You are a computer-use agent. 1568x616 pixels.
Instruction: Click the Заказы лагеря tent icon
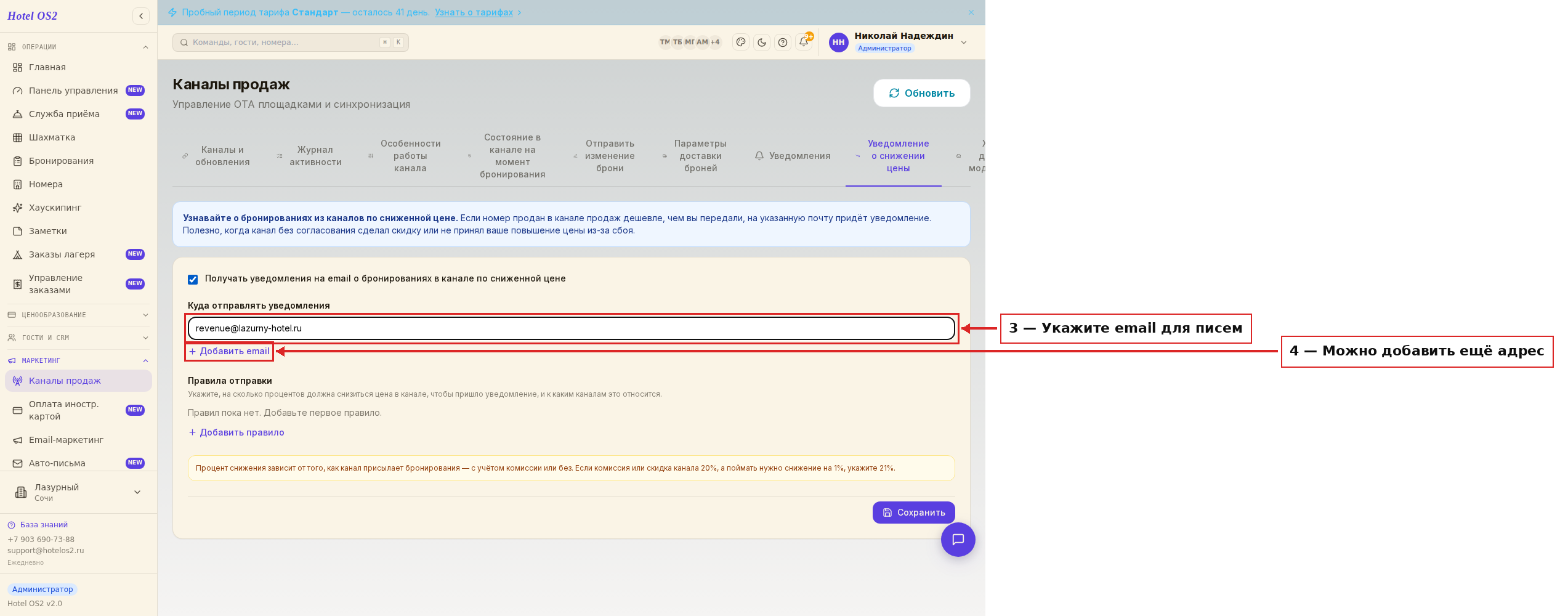(17, 254)
